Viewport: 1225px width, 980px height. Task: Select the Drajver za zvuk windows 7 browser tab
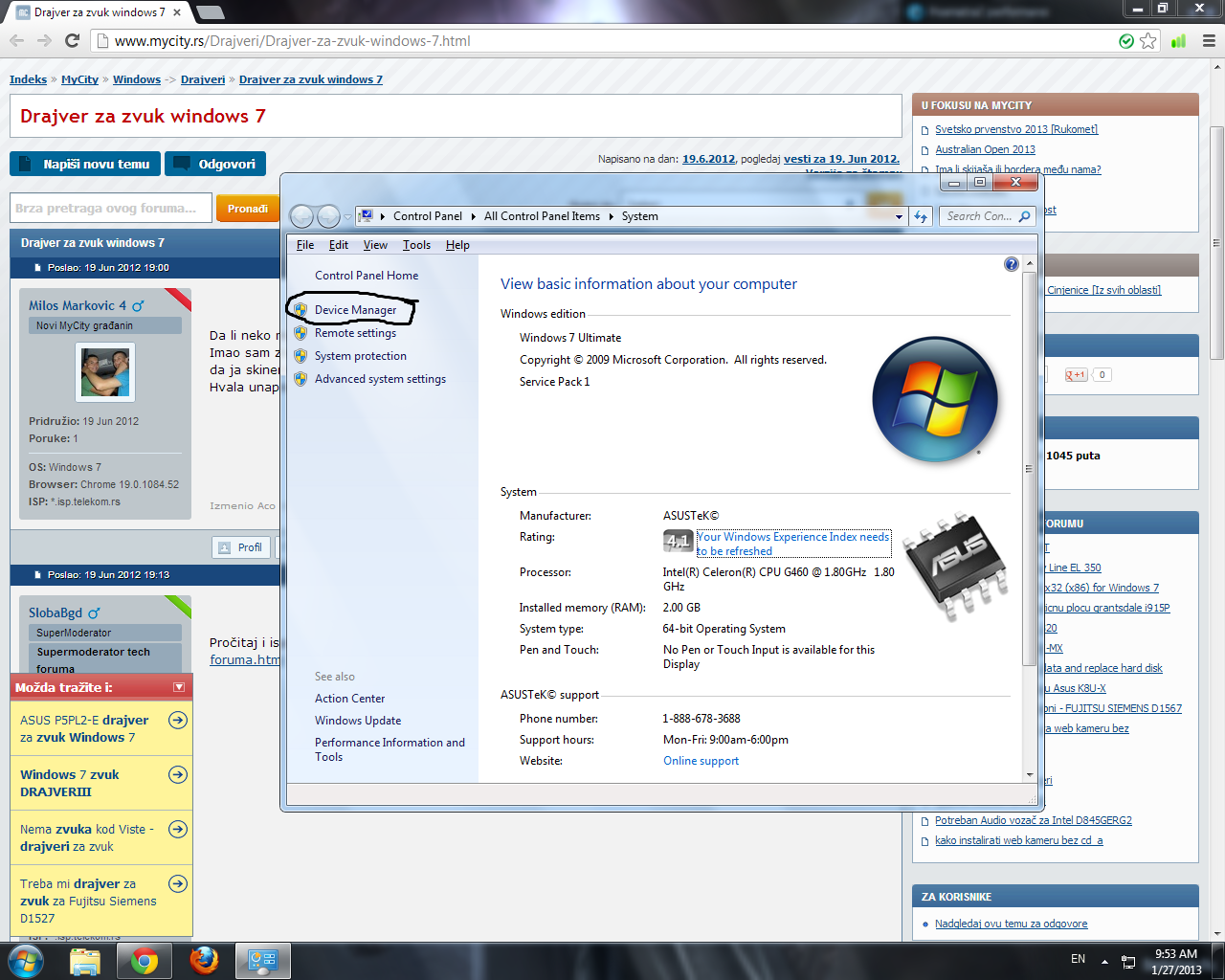99,12
